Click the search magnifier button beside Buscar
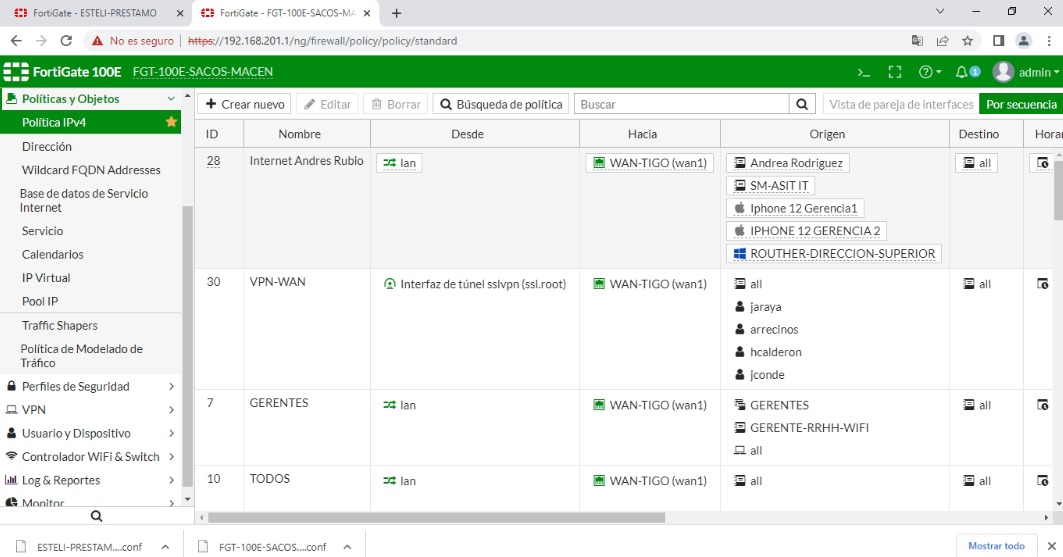The image size is (1063, 557). click(x=802, y=104)
